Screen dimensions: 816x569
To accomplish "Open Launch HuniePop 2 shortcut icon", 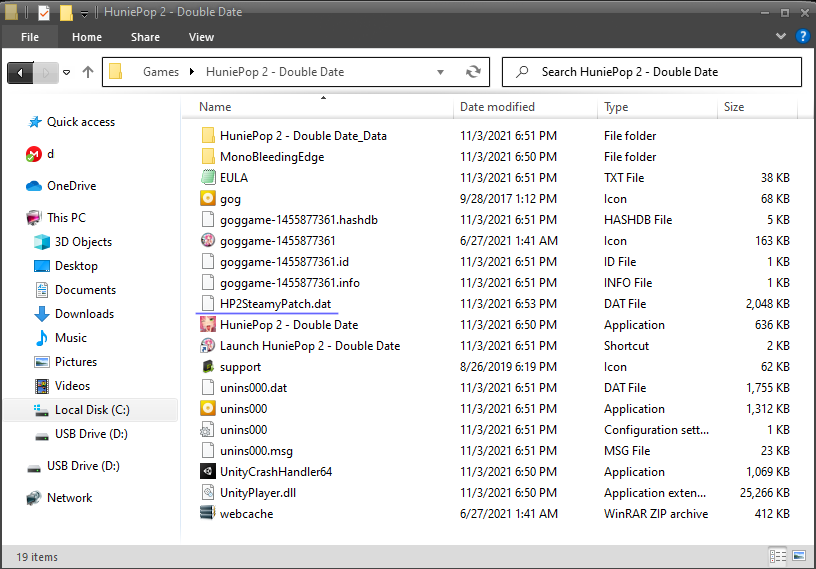I will [x=208, y=346].
